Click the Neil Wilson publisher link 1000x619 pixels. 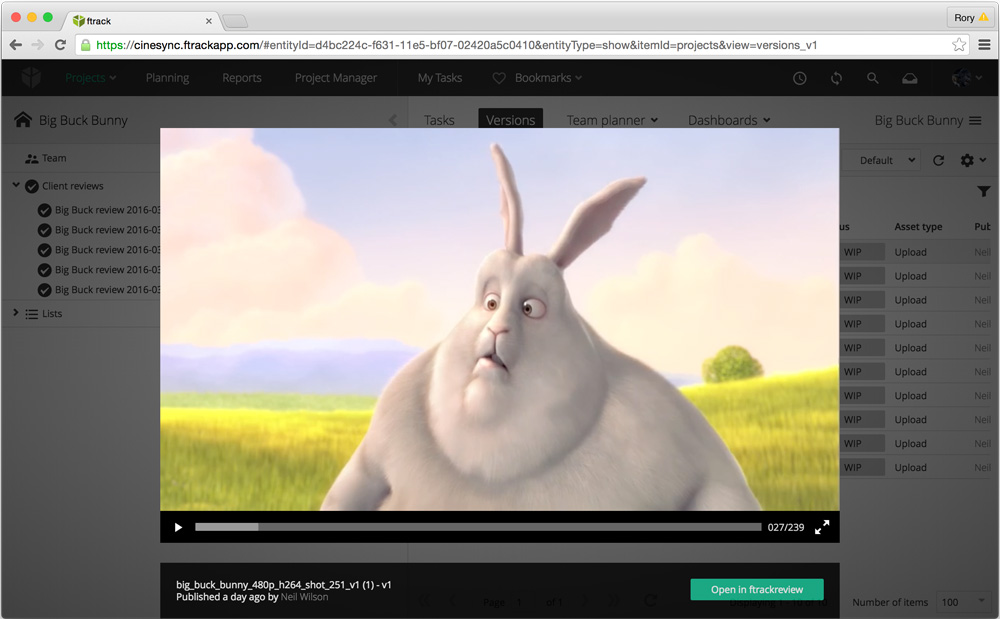[x=305, y=597]
